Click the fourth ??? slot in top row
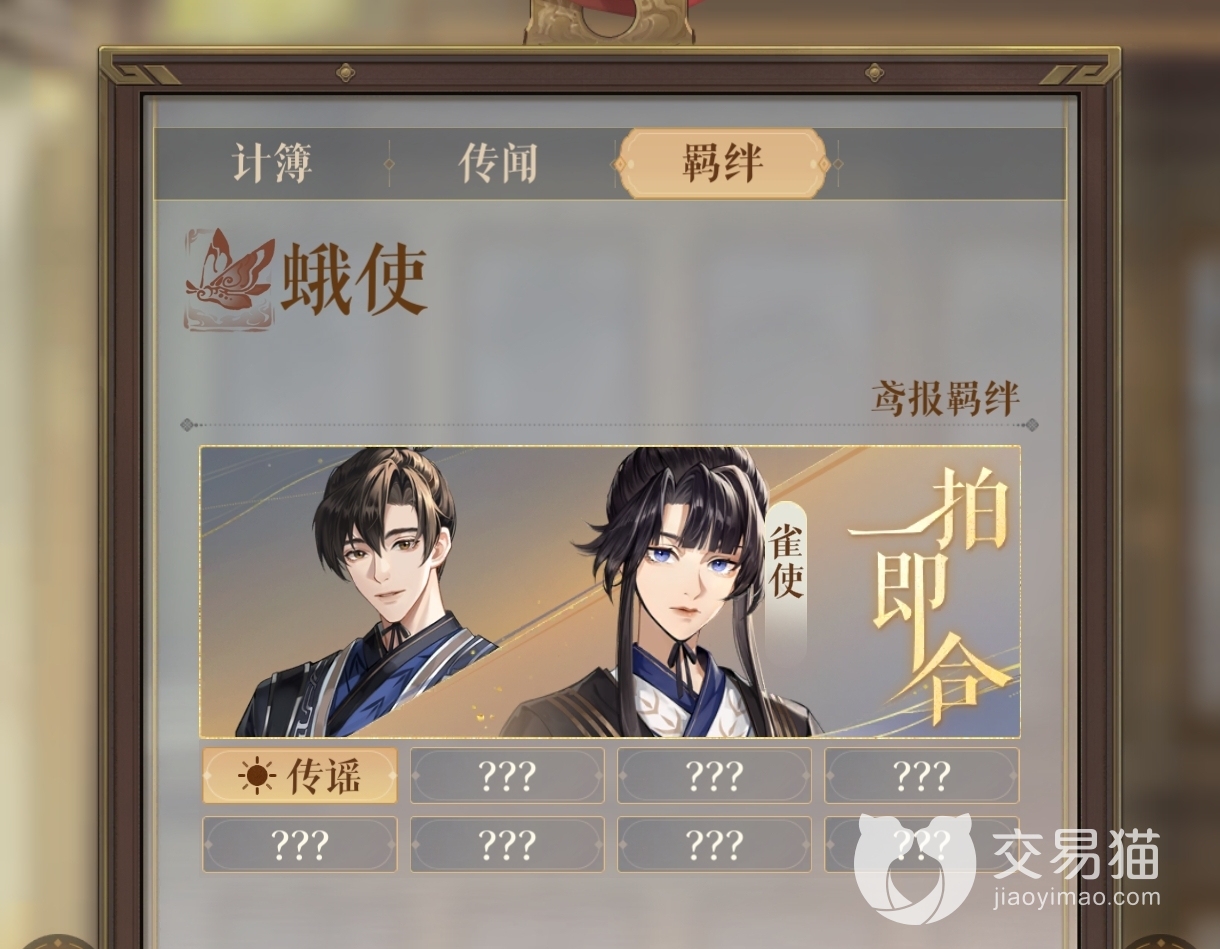The height and width of the screenshot is (949, 1220). [921, 776]
